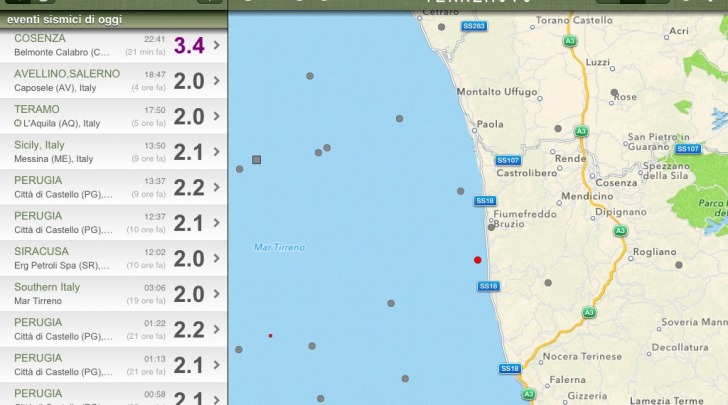
Task: Click the A3 shield near Torano Castello
Action: click(x=570, y=41)
